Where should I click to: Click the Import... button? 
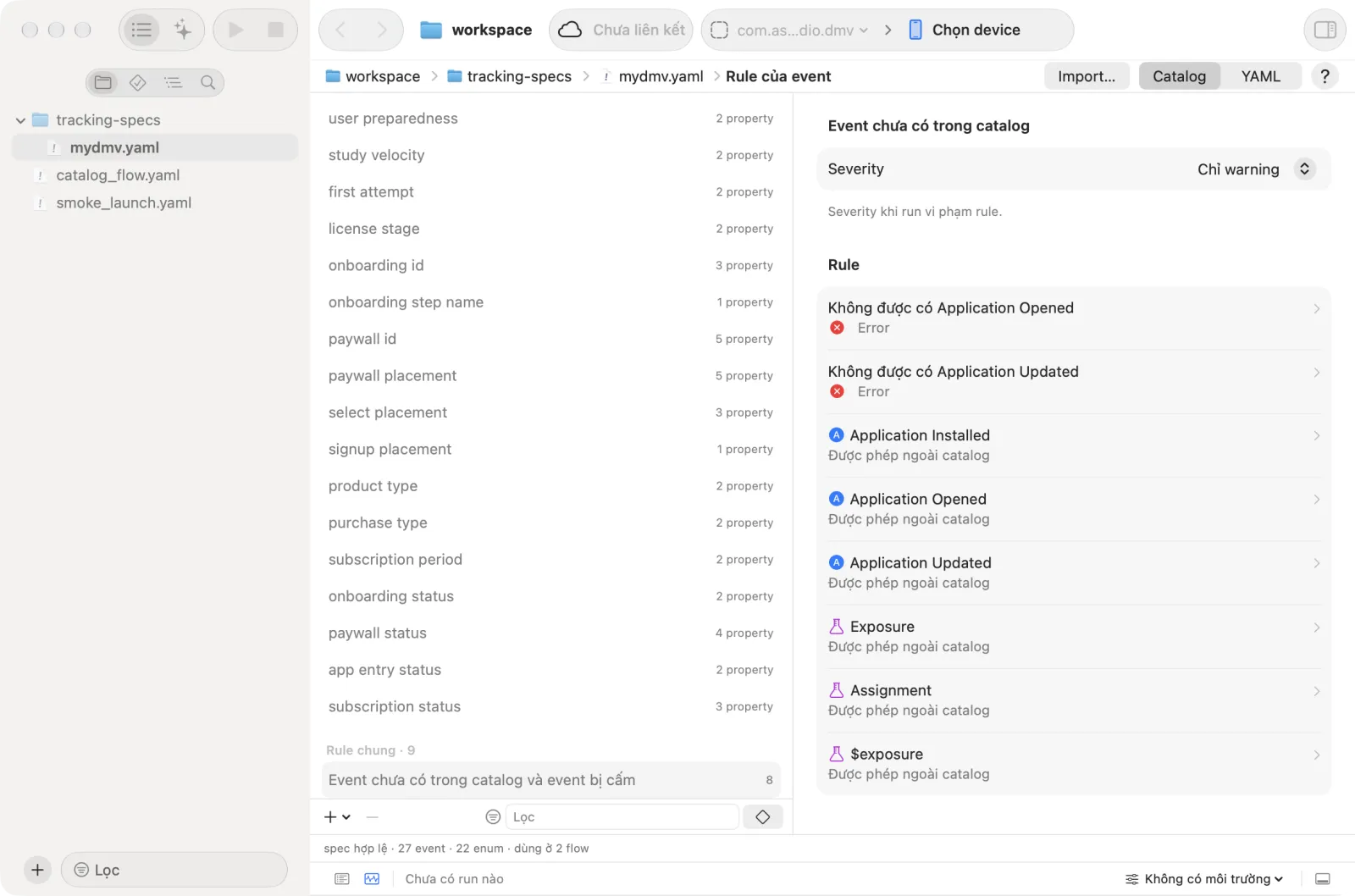click(x=1087, y=76)
